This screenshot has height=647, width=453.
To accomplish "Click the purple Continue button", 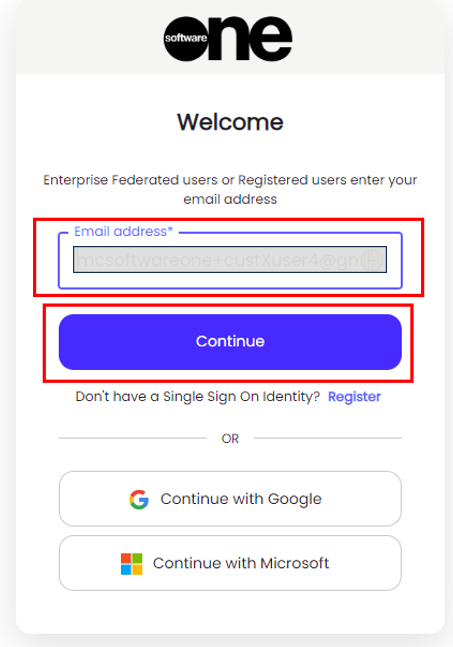I will (230, 342).
